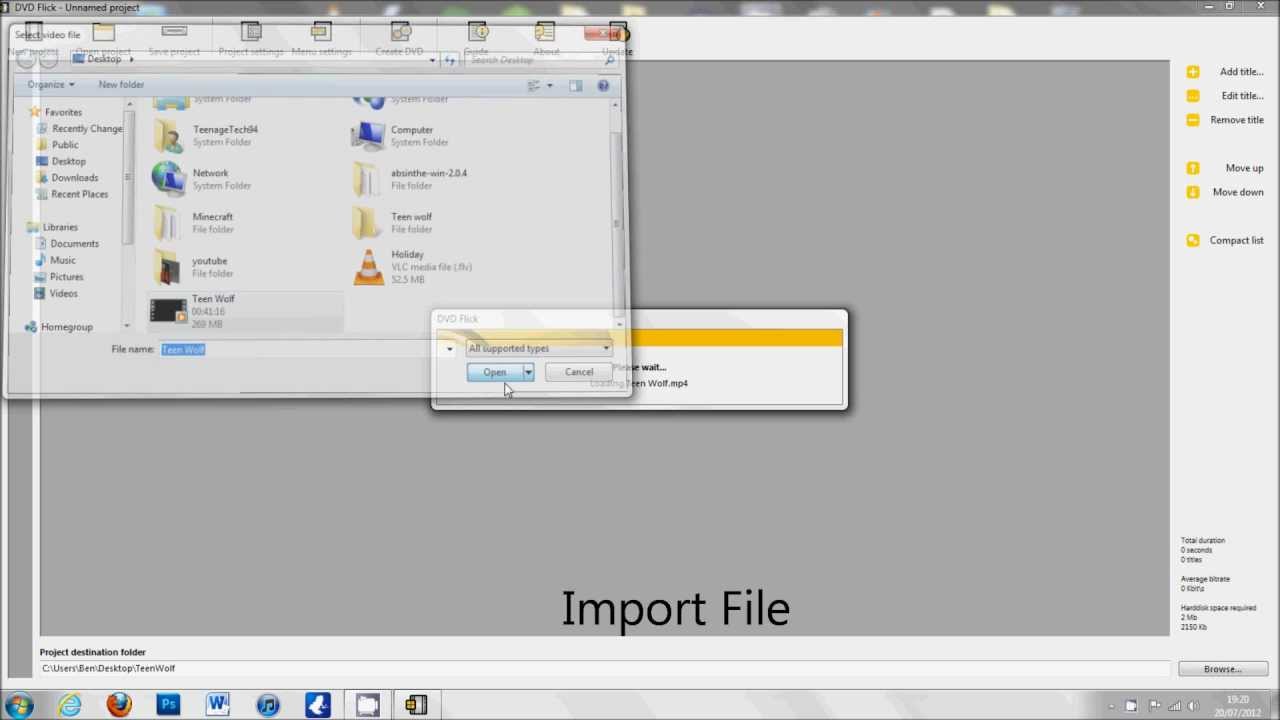Screen dimensions: 1280x720
Task: Select Music library in navigation pane
Action: point(62,260)
